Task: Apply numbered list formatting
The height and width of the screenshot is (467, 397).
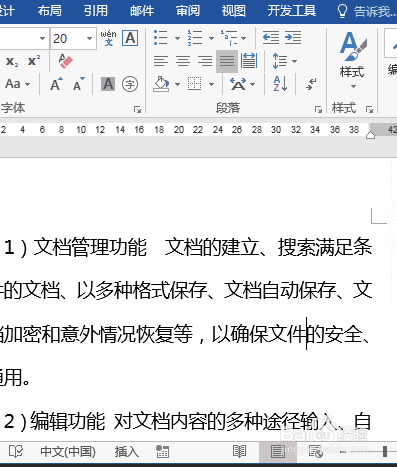Action: point(195,38)
